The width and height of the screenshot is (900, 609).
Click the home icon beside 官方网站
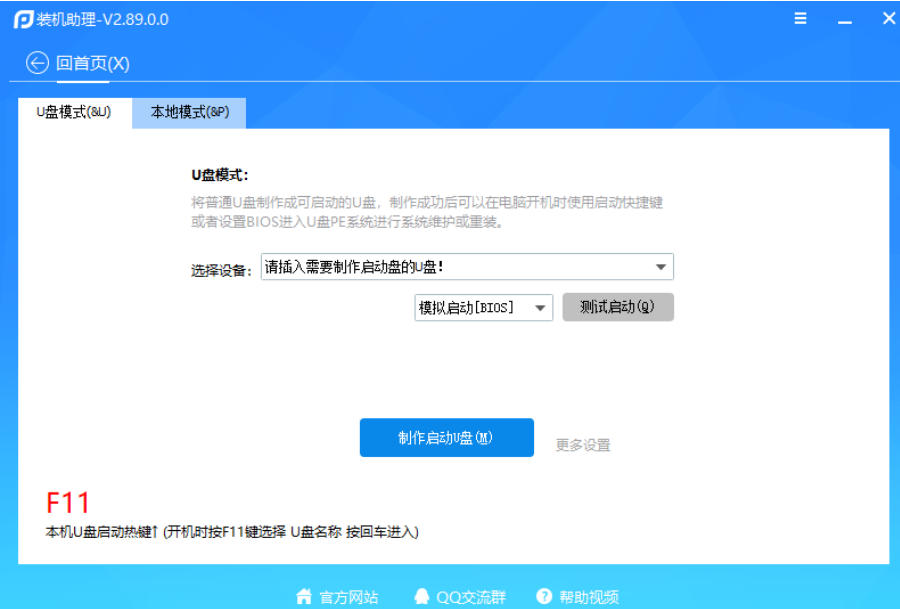click(304, 596)
